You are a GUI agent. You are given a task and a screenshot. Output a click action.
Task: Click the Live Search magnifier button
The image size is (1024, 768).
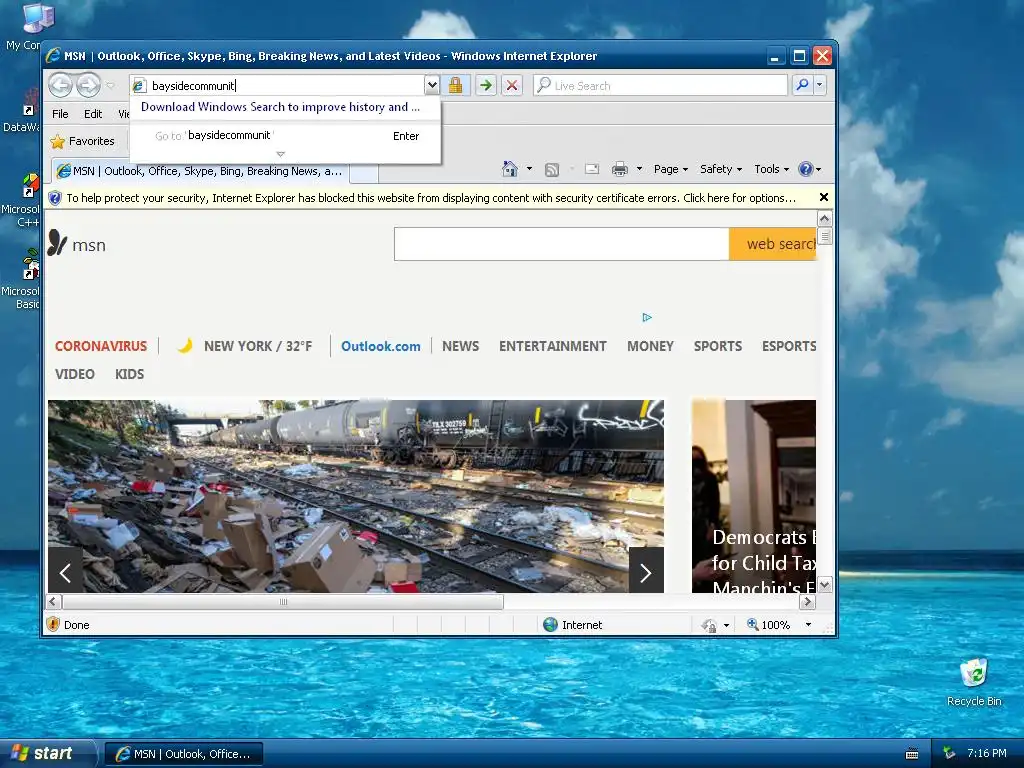[802, 85]
